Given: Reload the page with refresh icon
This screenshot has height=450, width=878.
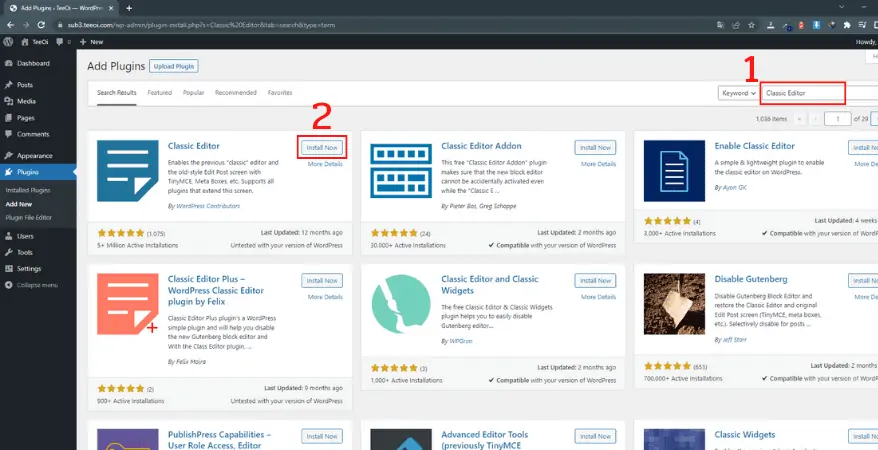Looking at the screenshot, I should 41,25.
